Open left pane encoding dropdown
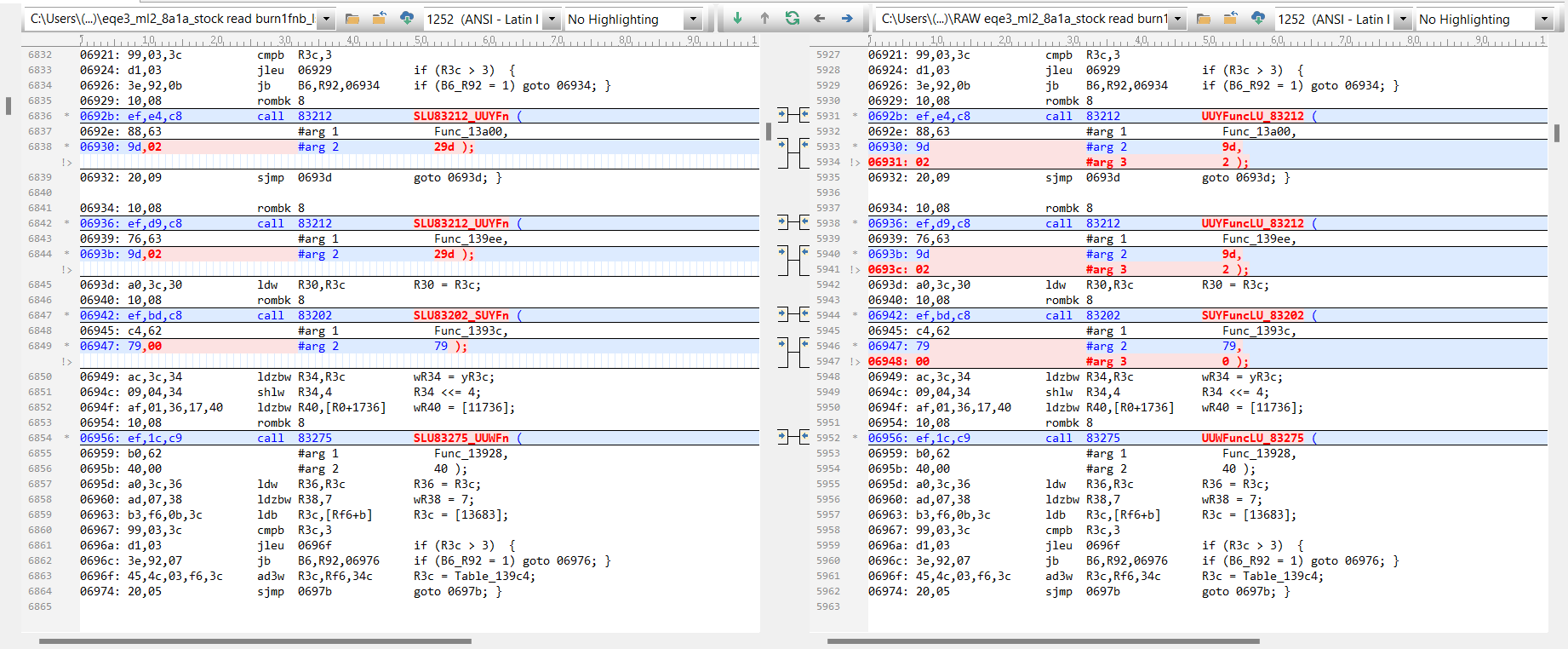1568x649 pixels. tap(552, 19)
